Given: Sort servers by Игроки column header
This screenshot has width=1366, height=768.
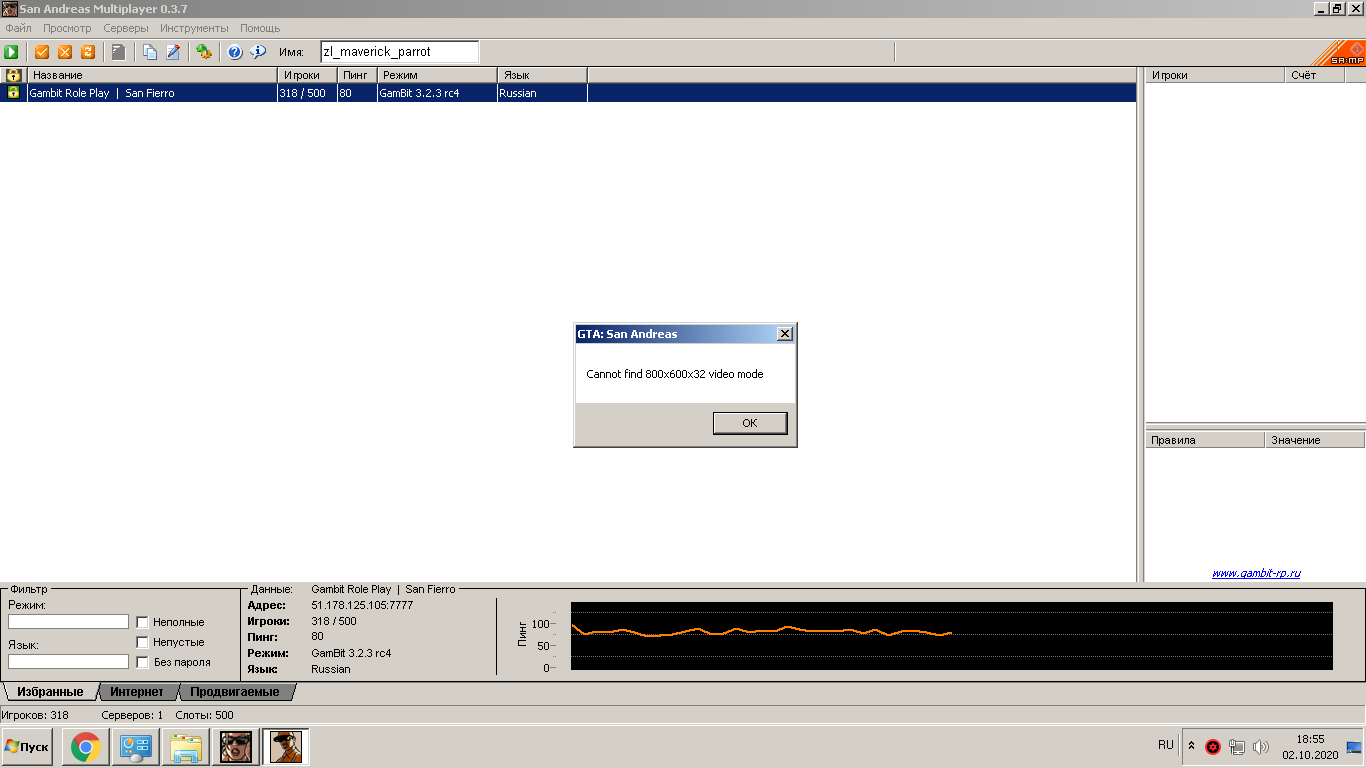Looking at the screenshot, I should point(307,75).
